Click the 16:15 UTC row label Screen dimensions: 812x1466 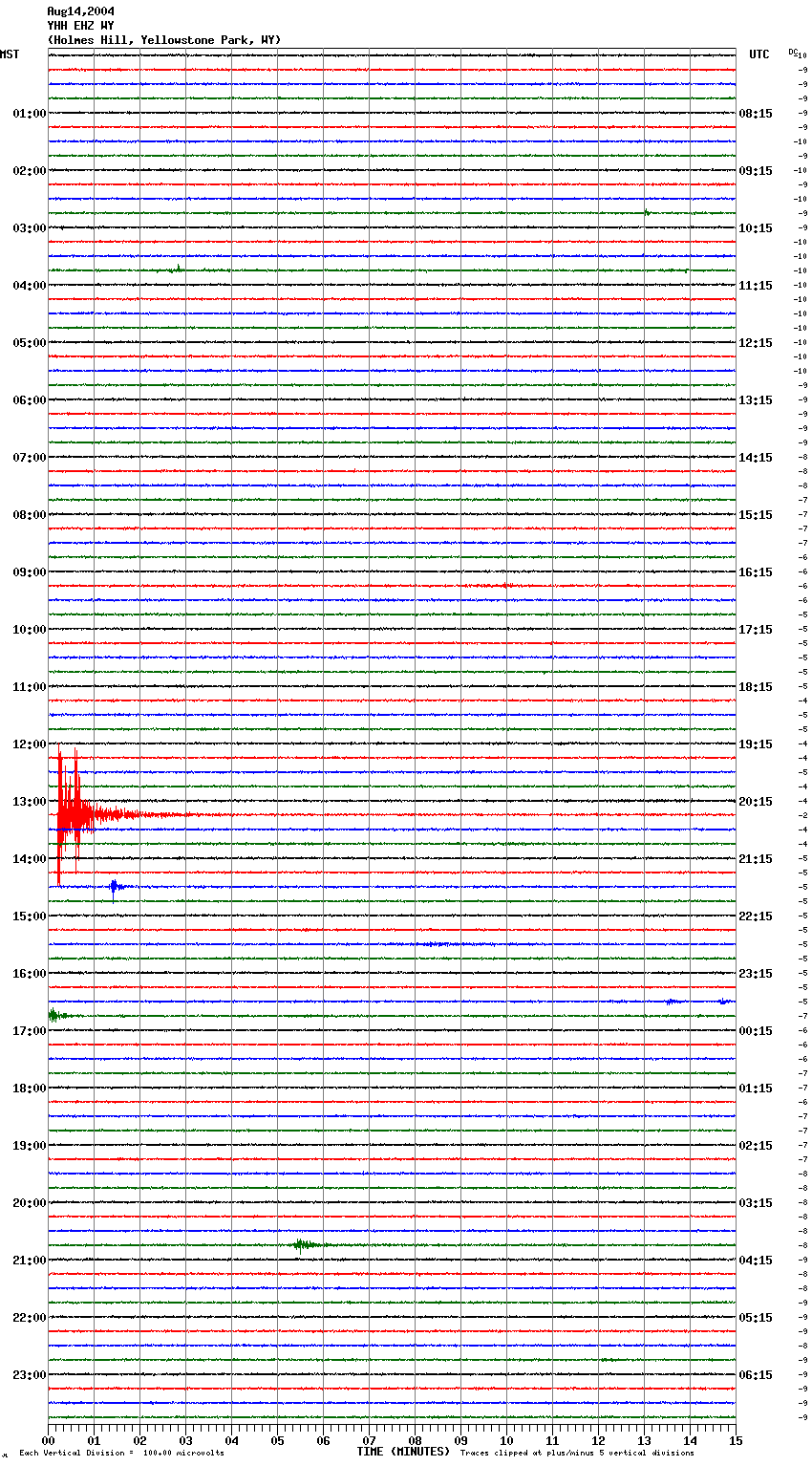(756, 572)
